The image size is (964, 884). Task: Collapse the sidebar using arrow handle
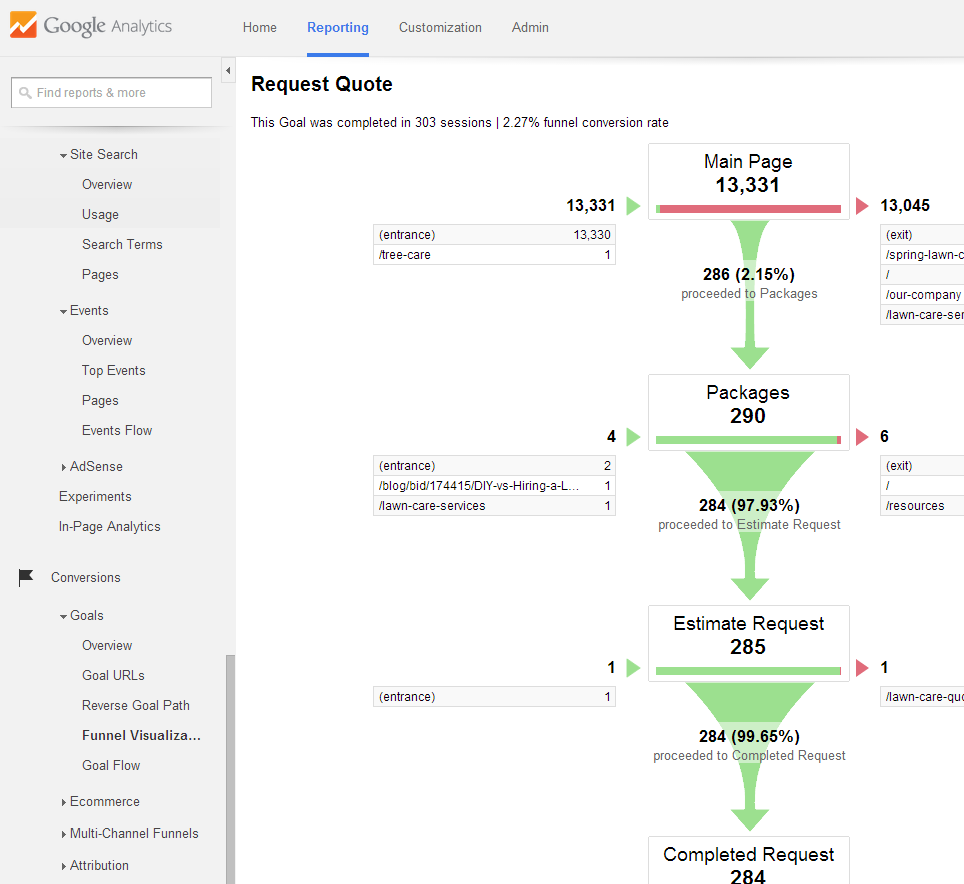coord(227,71)
